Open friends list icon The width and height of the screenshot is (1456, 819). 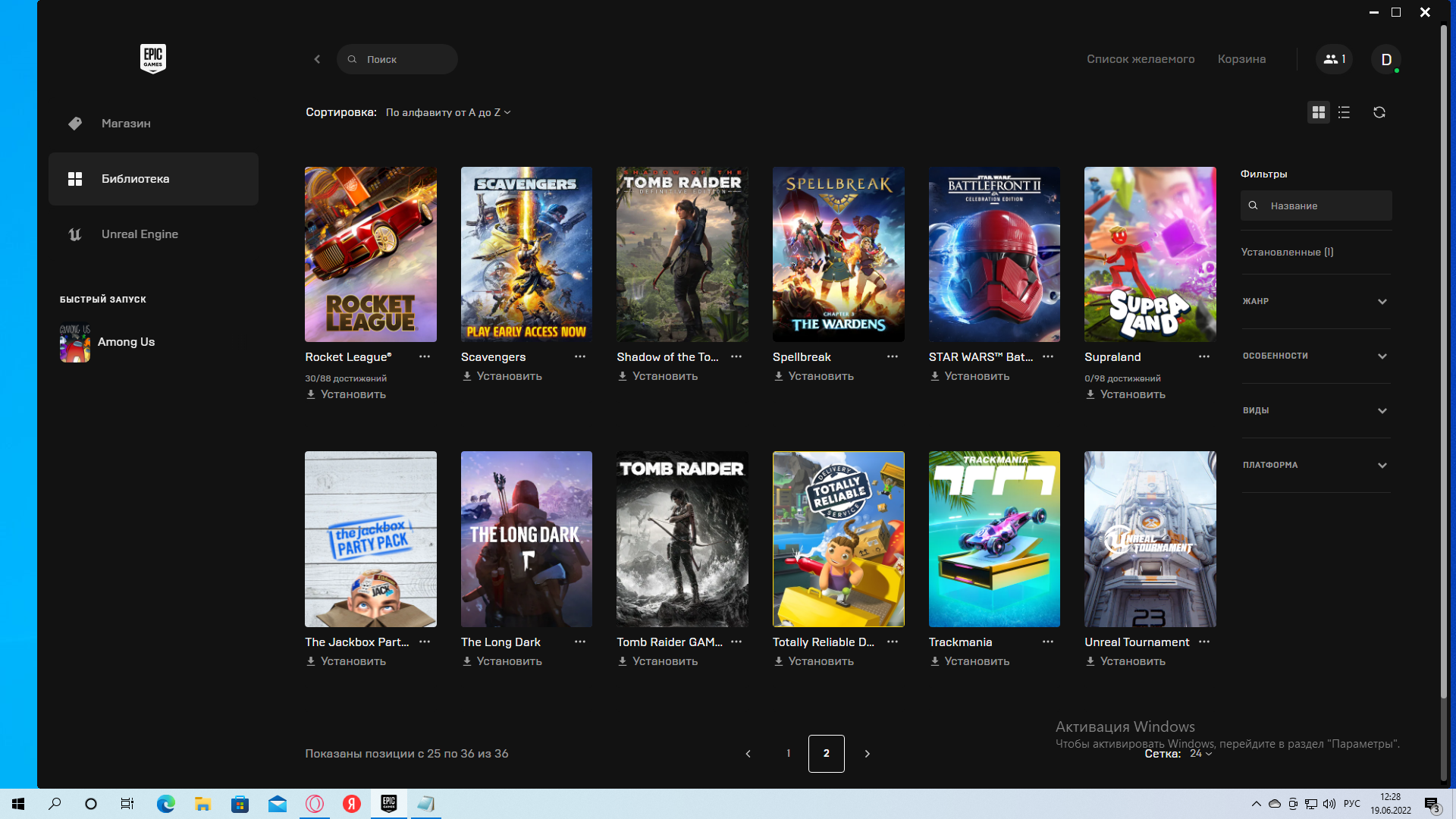click(x=1334, y=59)
